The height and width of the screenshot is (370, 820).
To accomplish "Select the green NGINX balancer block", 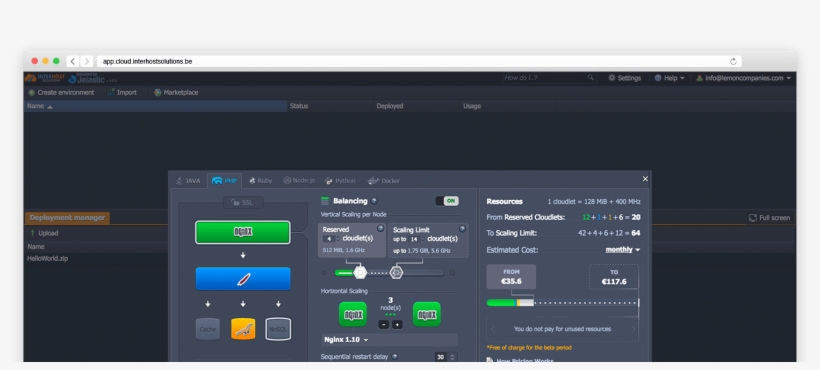I will point(243,232).
